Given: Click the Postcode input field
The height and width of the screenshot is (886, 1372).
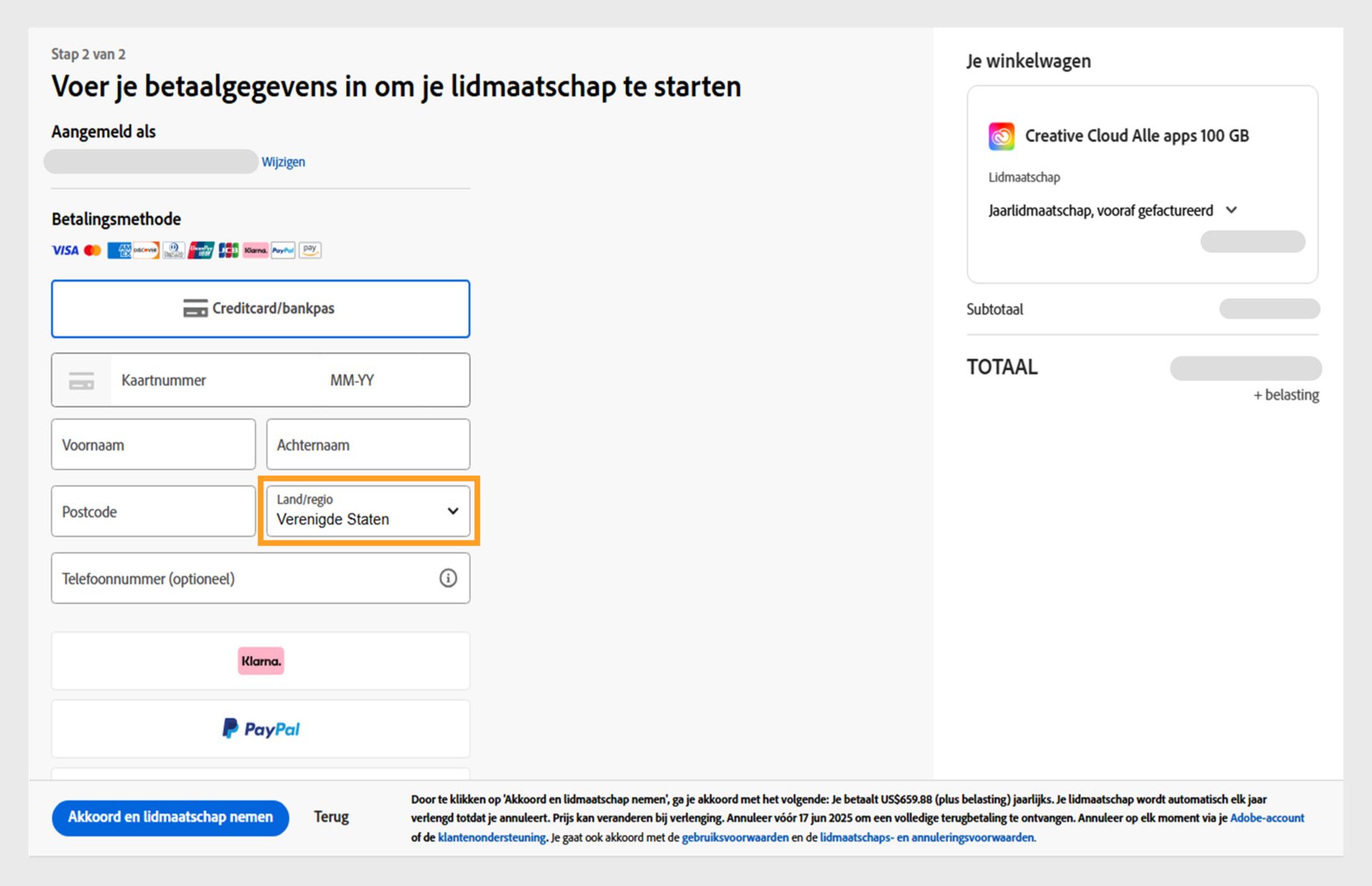Looking at the screenshot, I should click(153, 512).
